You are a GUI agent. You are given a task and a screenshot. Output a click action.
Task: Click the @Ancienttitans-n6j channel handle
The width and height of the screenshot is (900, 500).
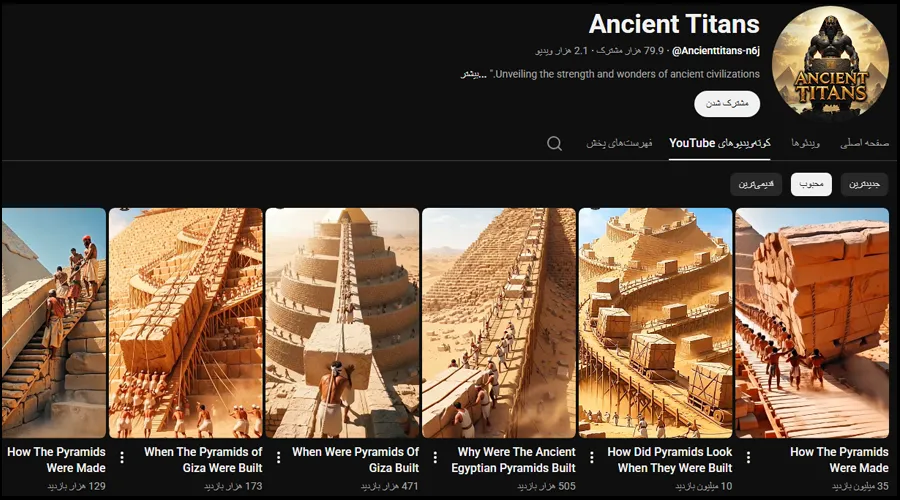(716, 51)
